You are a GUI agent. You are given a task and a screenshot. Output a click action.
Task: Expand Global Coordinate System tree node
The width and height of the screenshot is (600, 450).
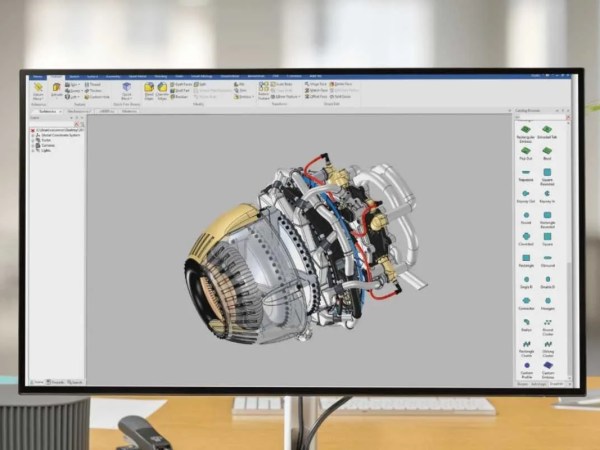click(33, 135)
